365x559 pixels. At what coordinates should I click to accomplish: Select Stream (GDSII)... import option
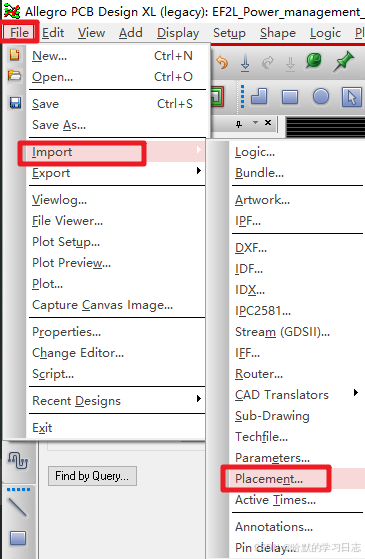(x=297, y=332)
